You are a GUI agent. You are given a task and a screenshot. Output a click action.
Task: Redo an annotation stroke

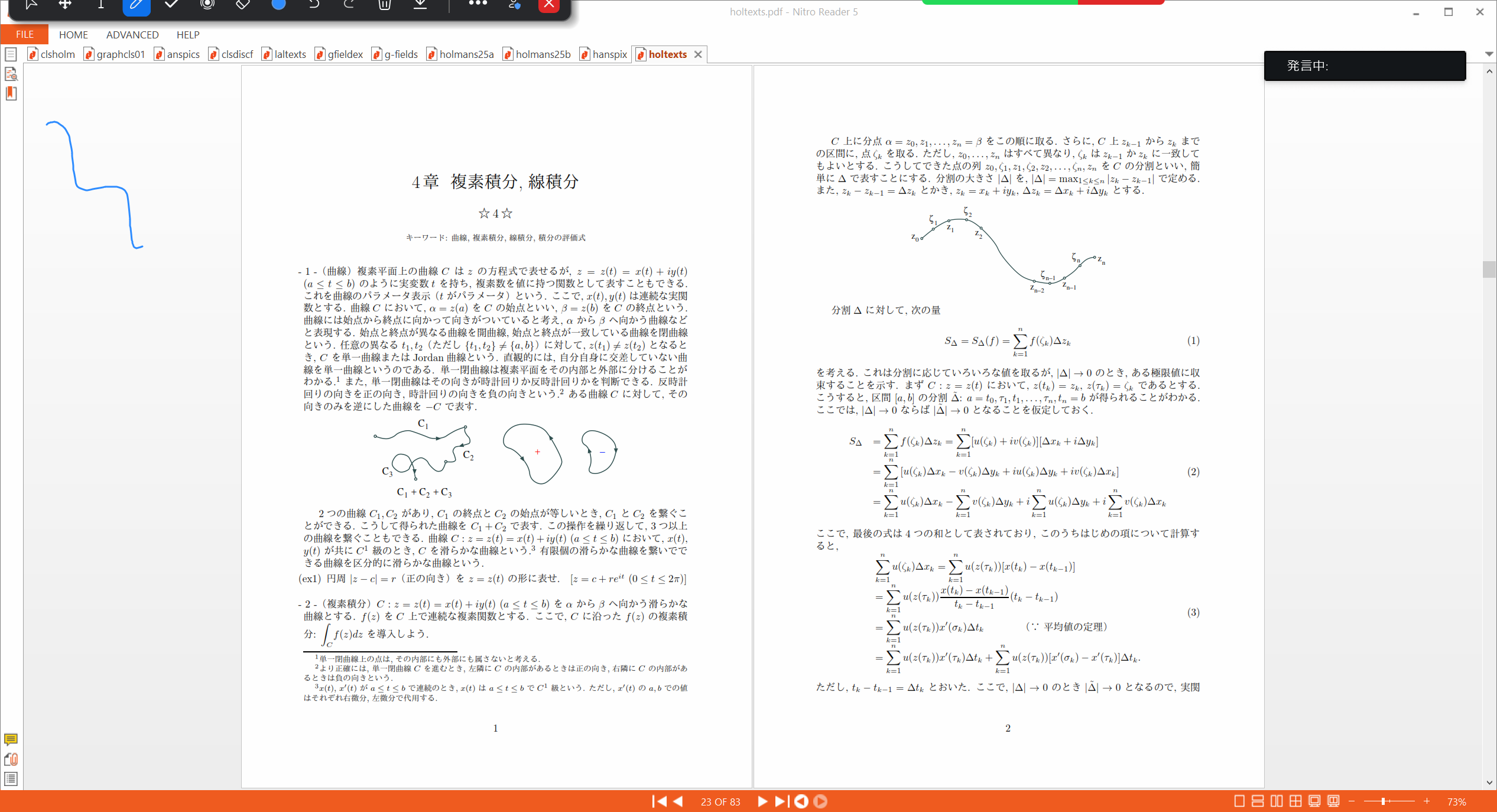(349, 6)
